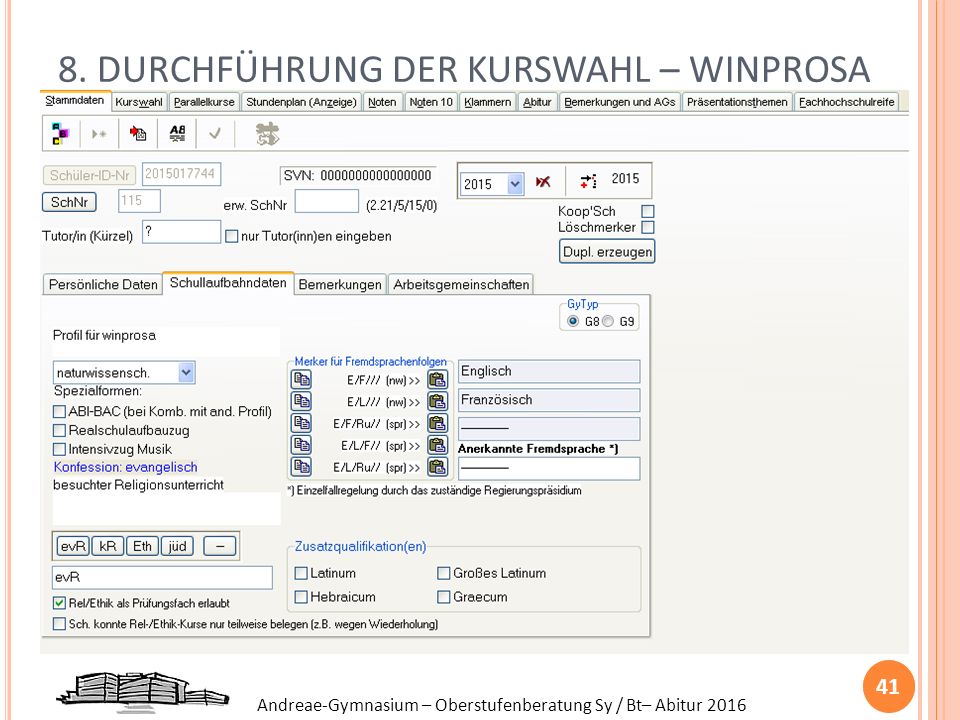Click the grey puzzle-piece toolbar icon

pyautogui.click(x=268, y=133)
